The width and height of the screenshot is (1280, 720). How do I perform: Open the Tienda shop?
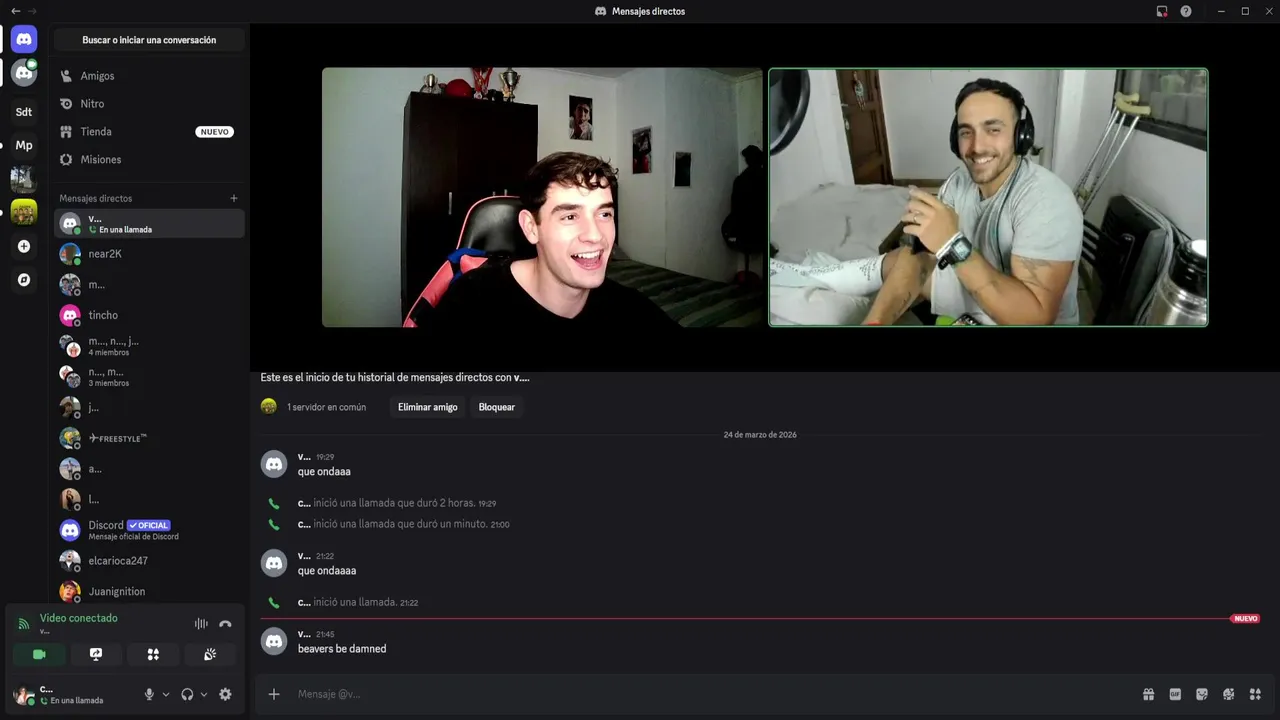(149, 132)
